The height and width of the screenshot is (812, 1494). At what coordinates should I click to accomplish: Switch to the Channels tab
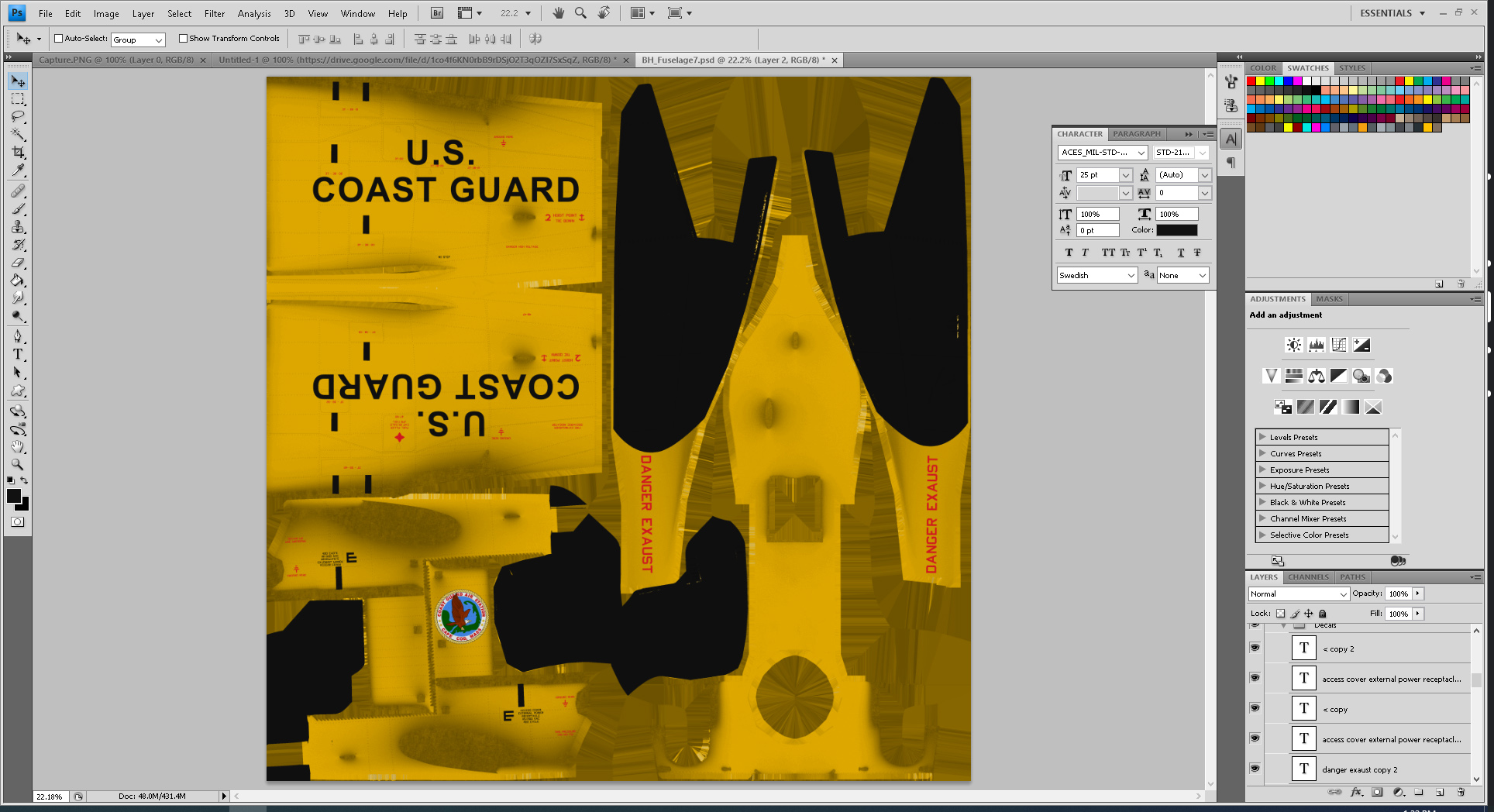[x=1308, y=577]
